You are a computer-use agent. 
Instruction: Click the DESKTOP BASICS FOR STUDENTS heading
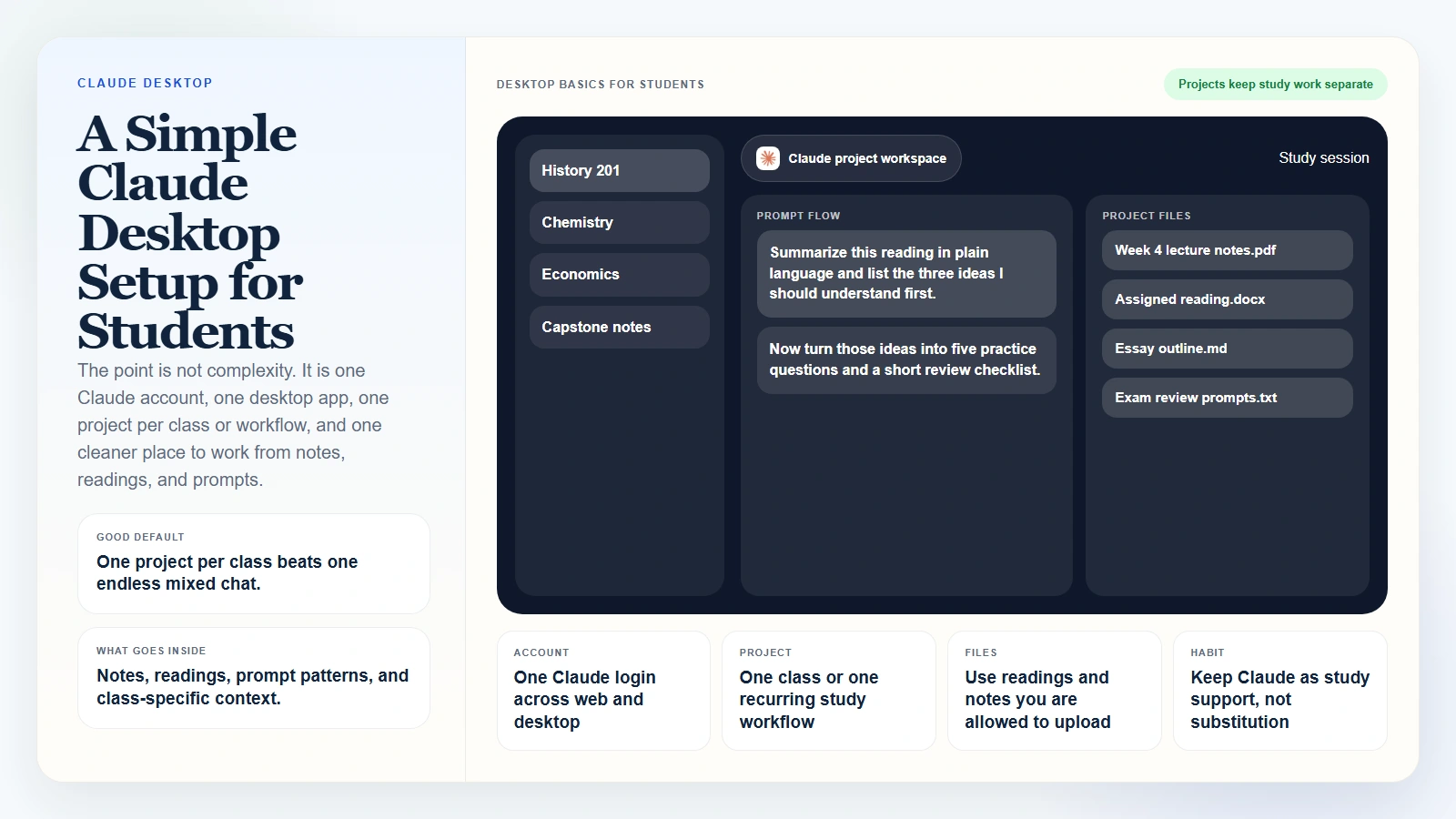point(601,85)
